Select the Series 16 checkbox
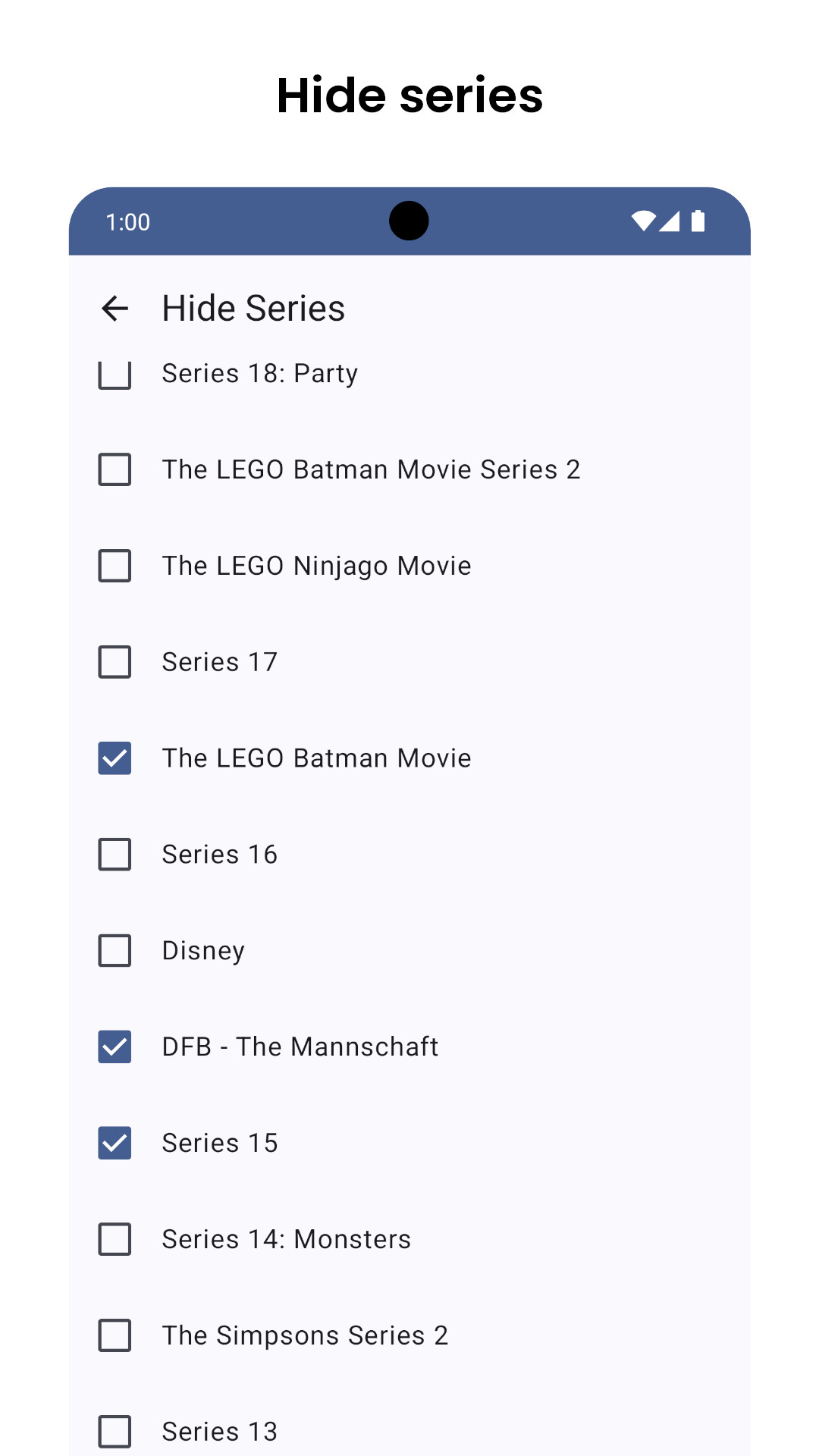This screenshot has width=819, height=1456. [115, 855]
